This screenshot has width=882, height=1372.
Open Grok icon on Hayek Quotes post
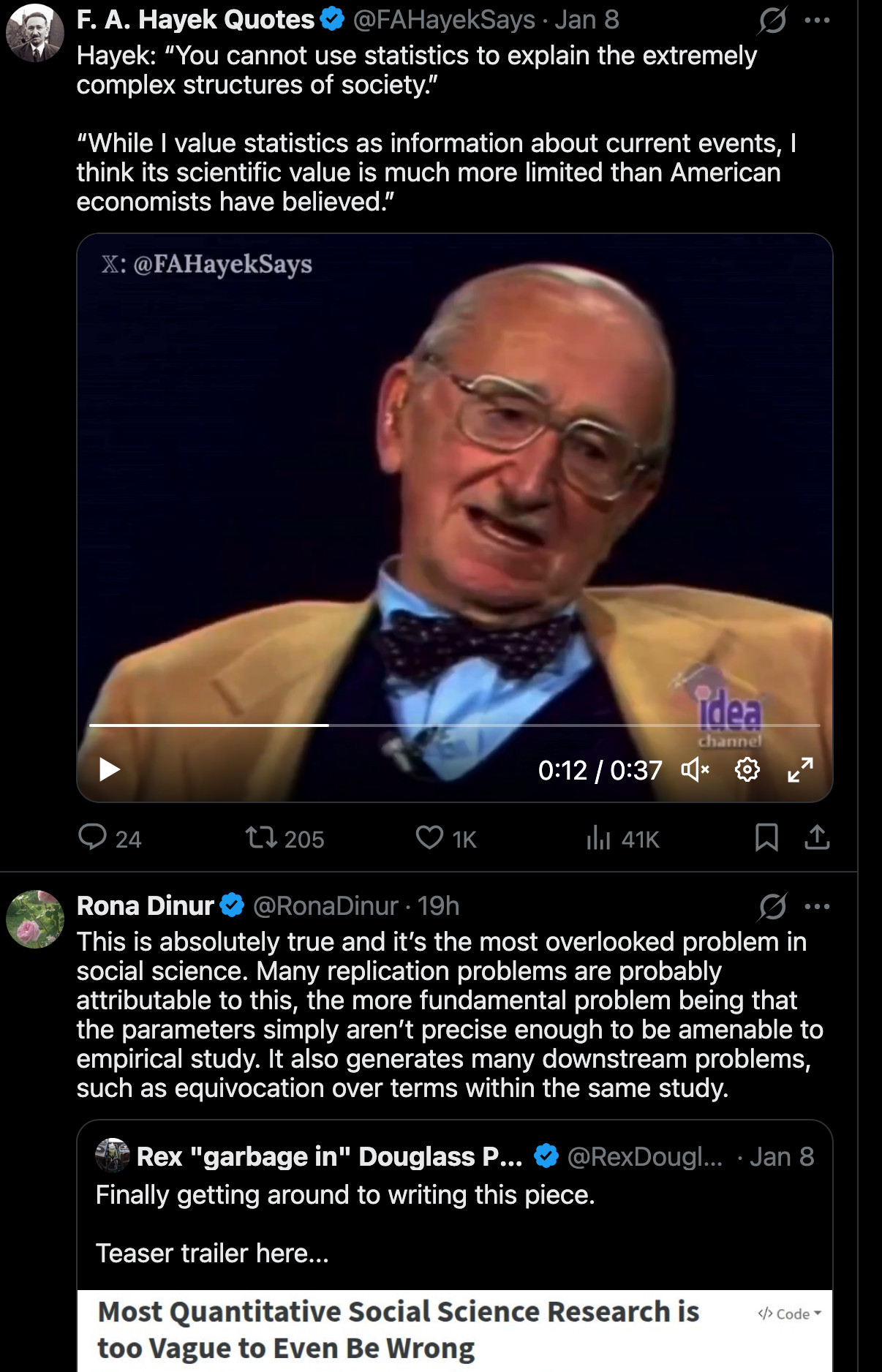(772, 20)
